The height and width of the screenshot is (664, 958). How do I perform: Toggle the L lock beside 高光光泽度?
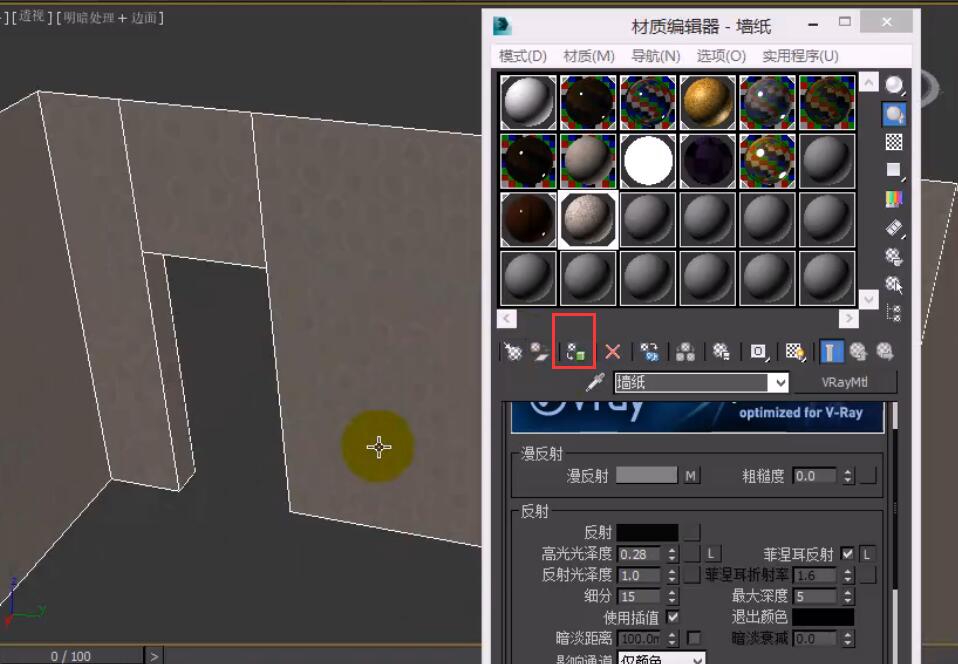(x=711, y=554)
